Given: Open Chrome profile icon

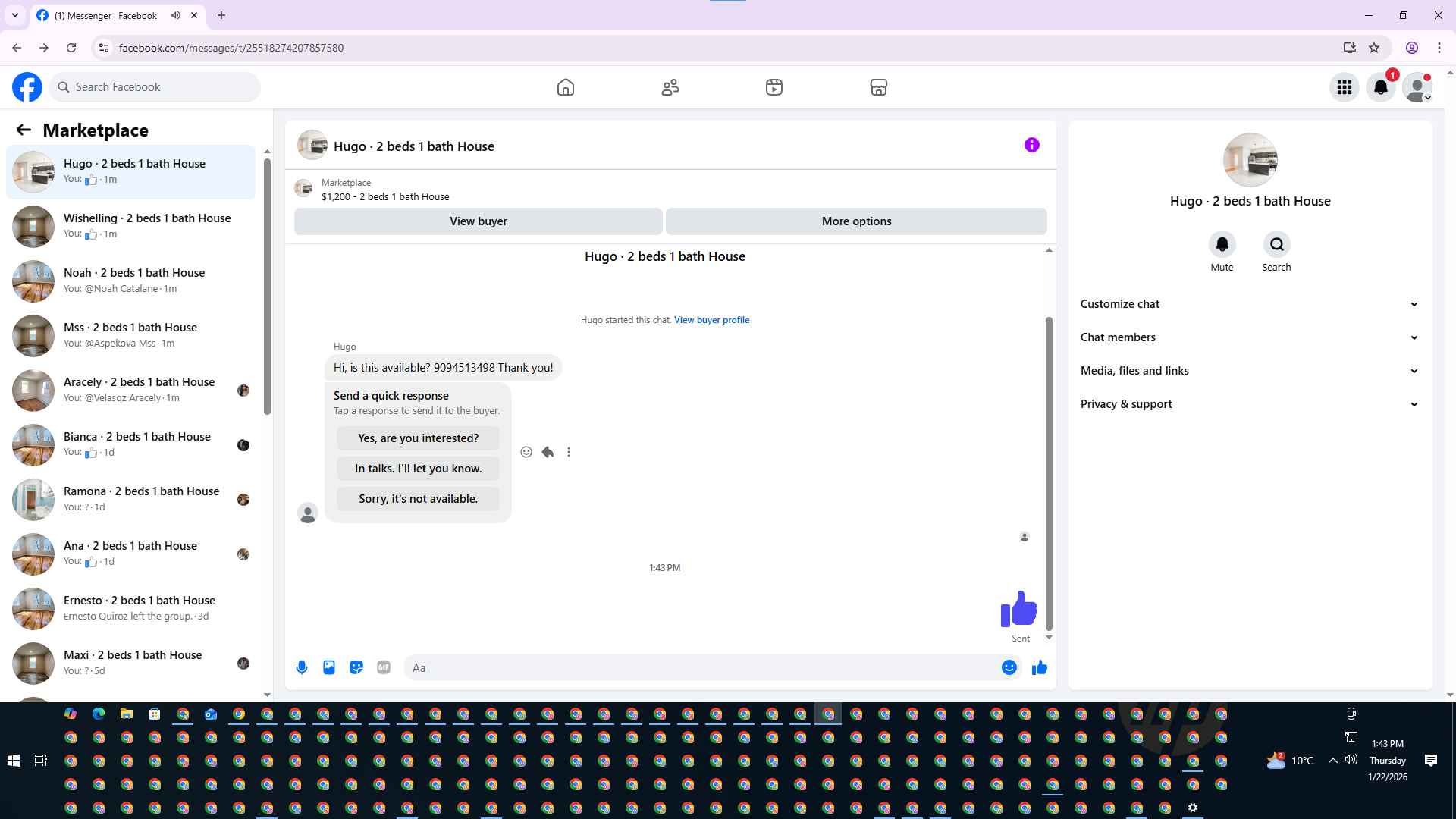Looking at the screenshot, I should [1412, 48].
